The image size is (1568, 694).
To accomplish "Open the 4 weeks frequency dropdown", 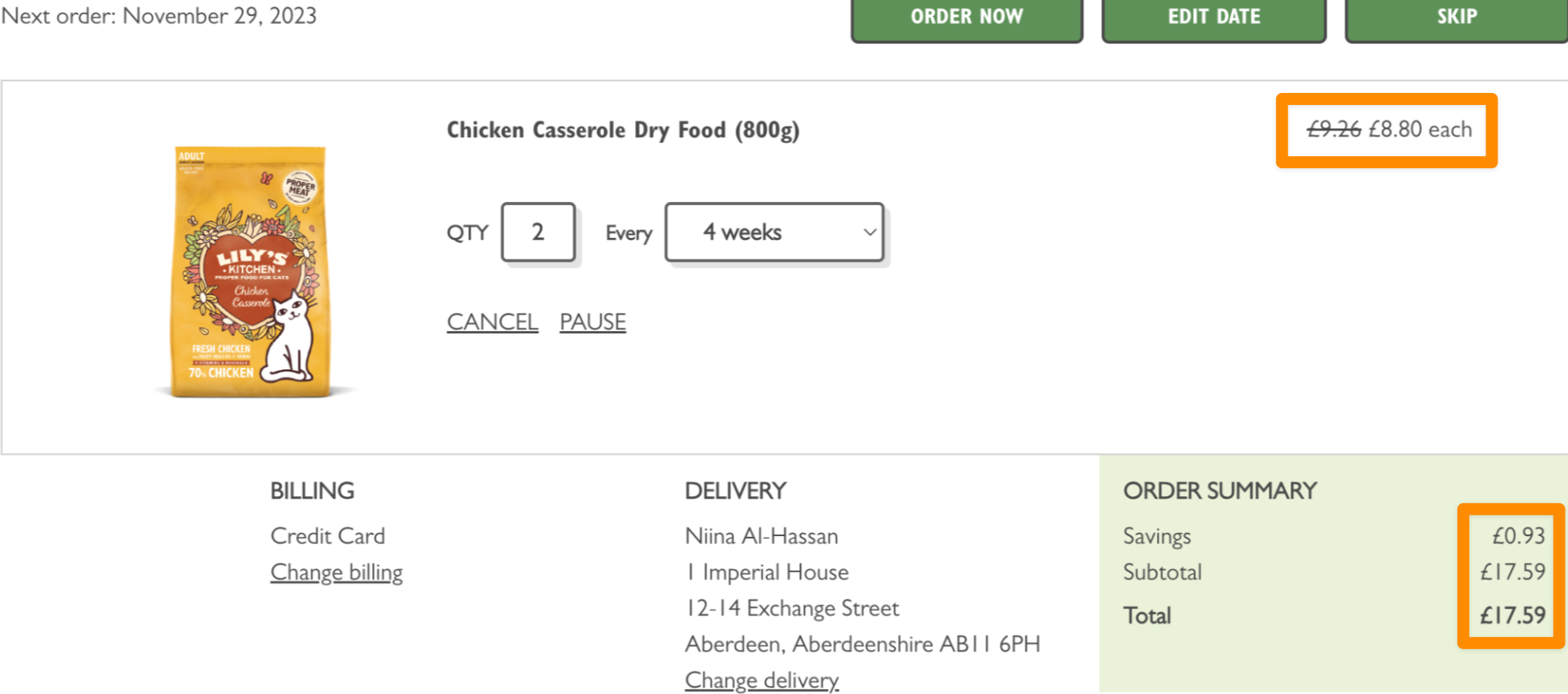I will pyautogui.click(x=774, y=232).
